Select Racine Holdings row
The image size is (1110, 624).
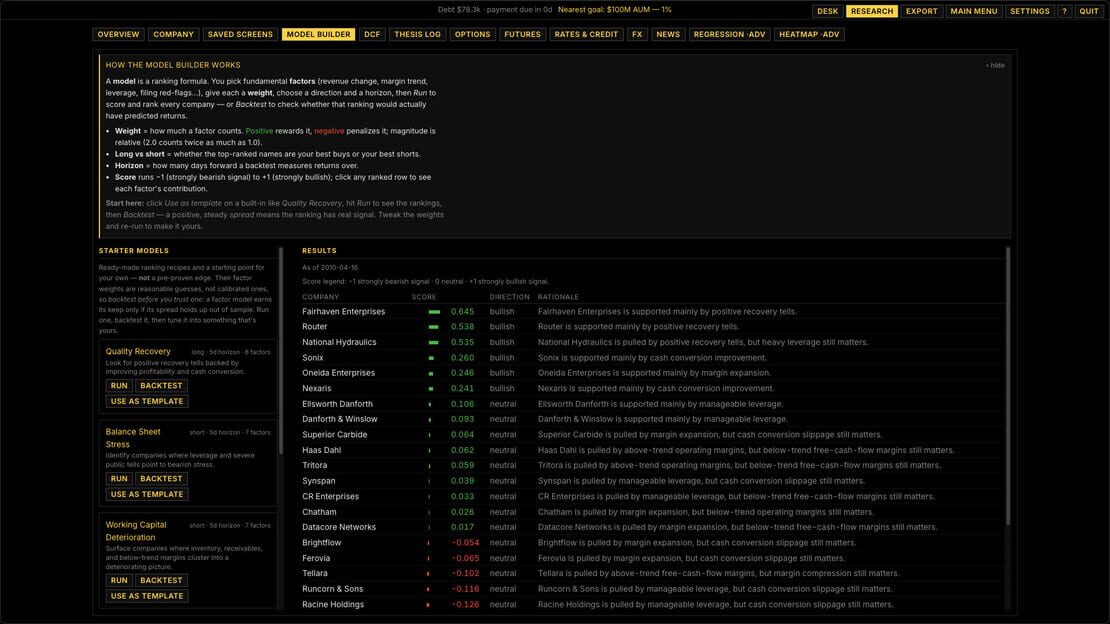pos(653,604)
